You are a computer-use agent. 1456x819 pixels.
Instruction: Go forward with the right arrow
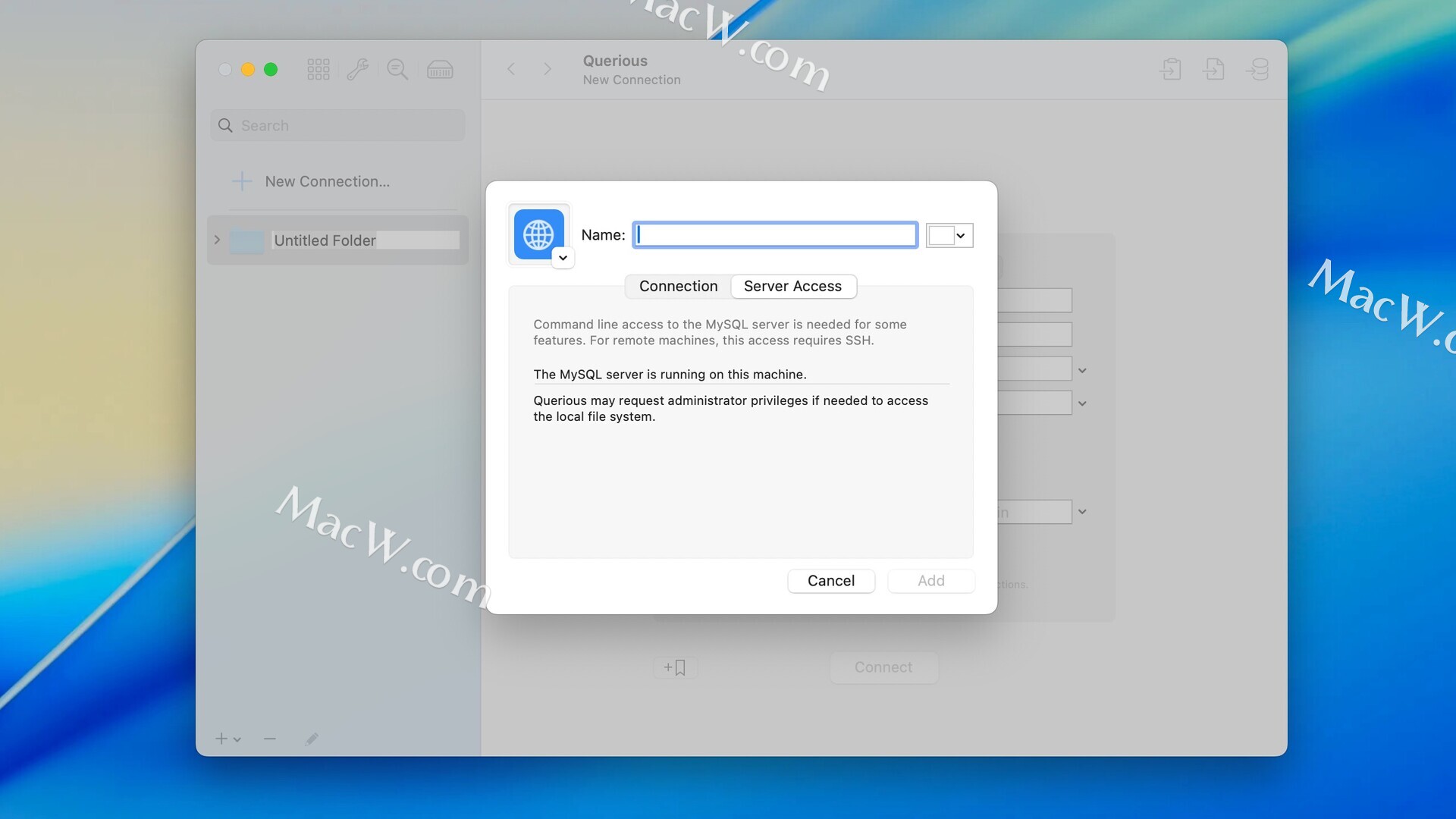coord(548,69)
